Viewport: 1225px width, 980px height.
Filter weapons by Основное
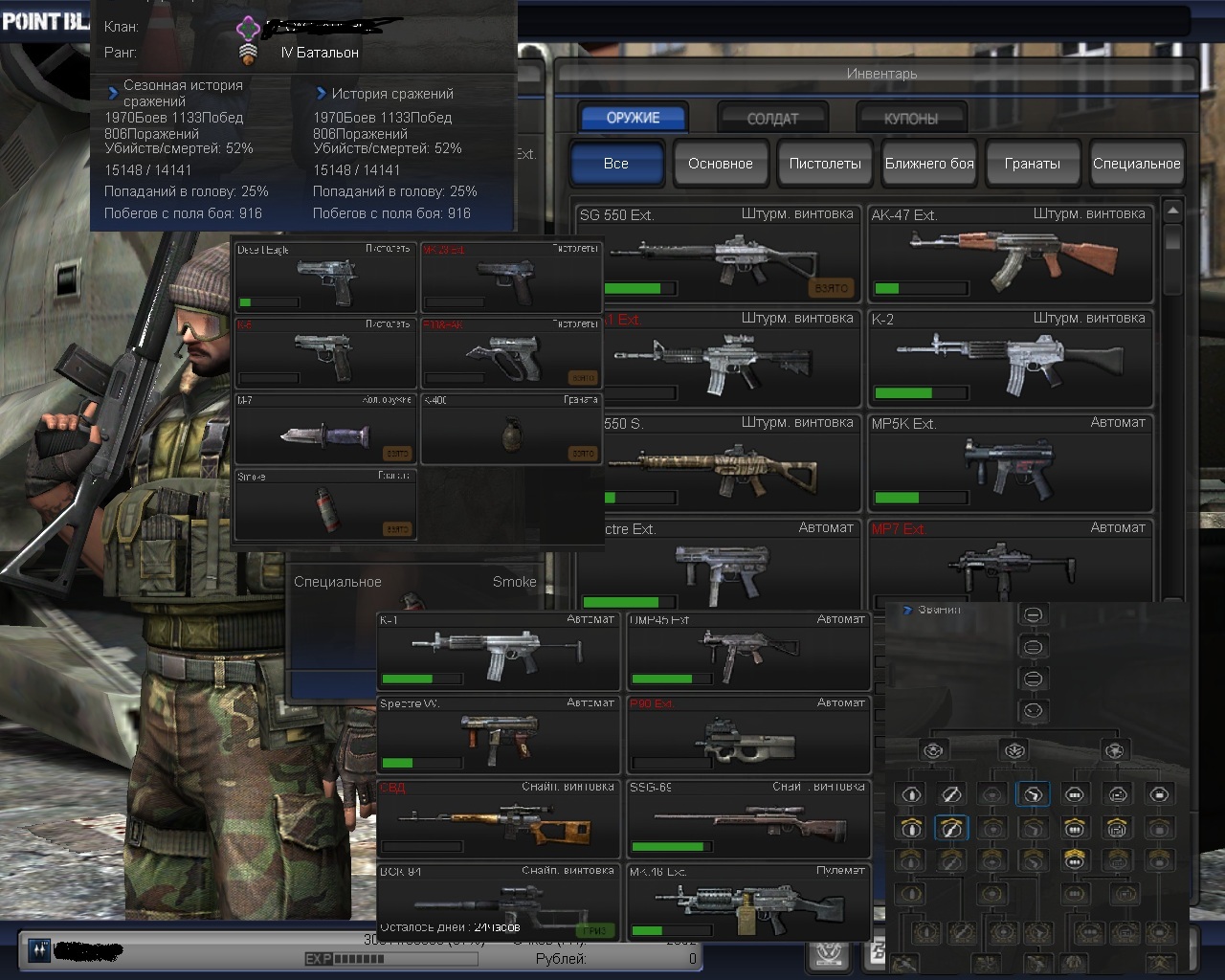[x=721, y=164]
